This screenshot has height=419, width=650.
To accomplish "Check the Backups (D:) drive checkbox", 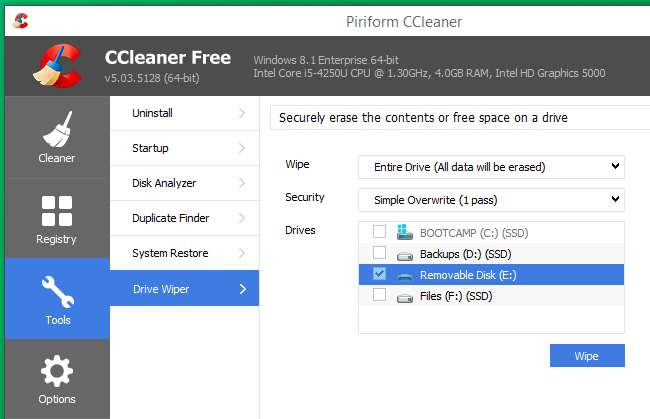I will [379, 252].
